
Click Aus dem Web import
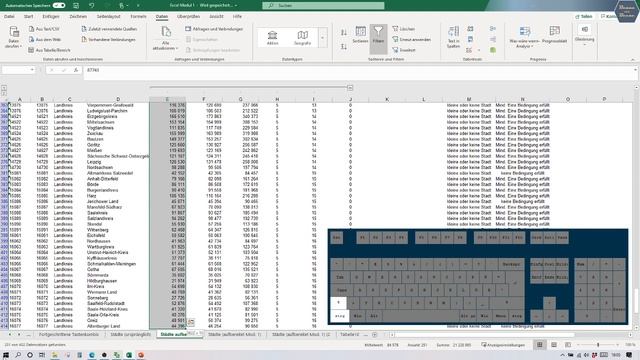point(45,40)
